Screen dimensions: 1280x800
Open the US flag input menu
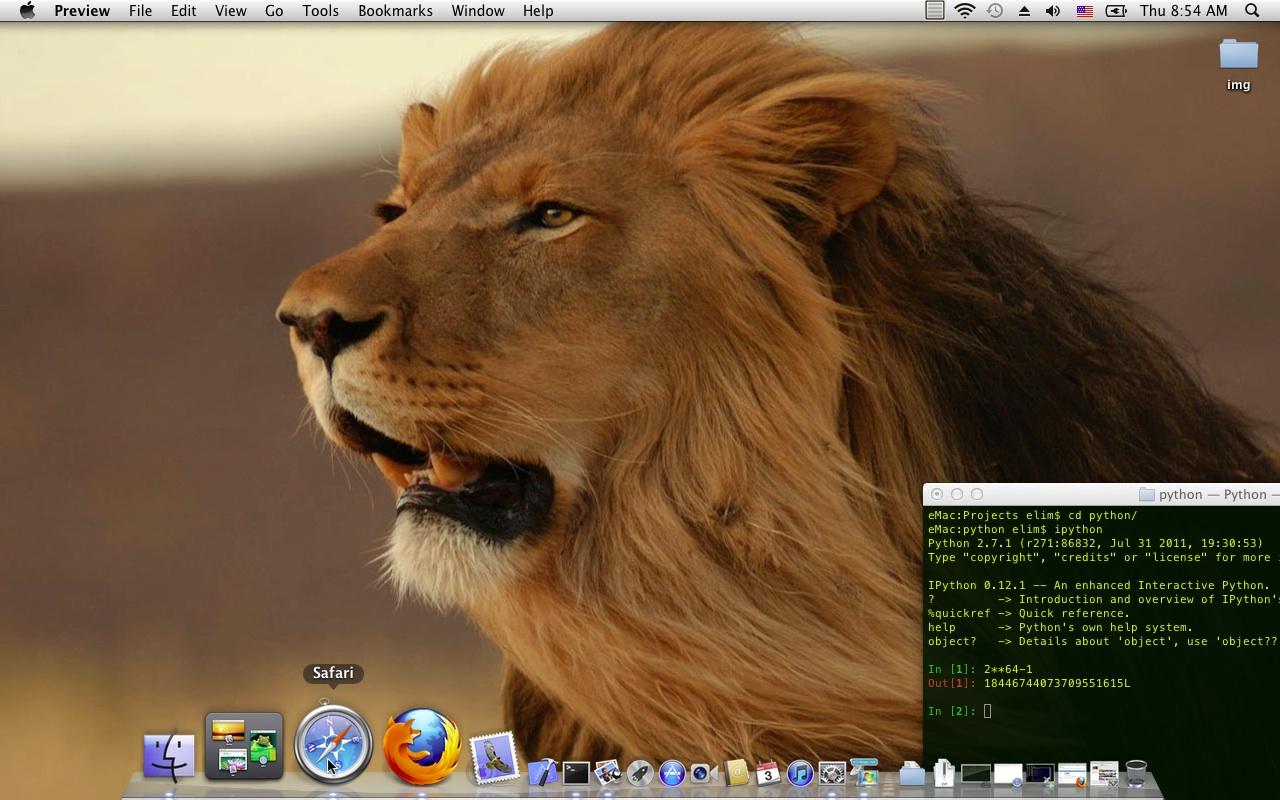click(1084, 11)
